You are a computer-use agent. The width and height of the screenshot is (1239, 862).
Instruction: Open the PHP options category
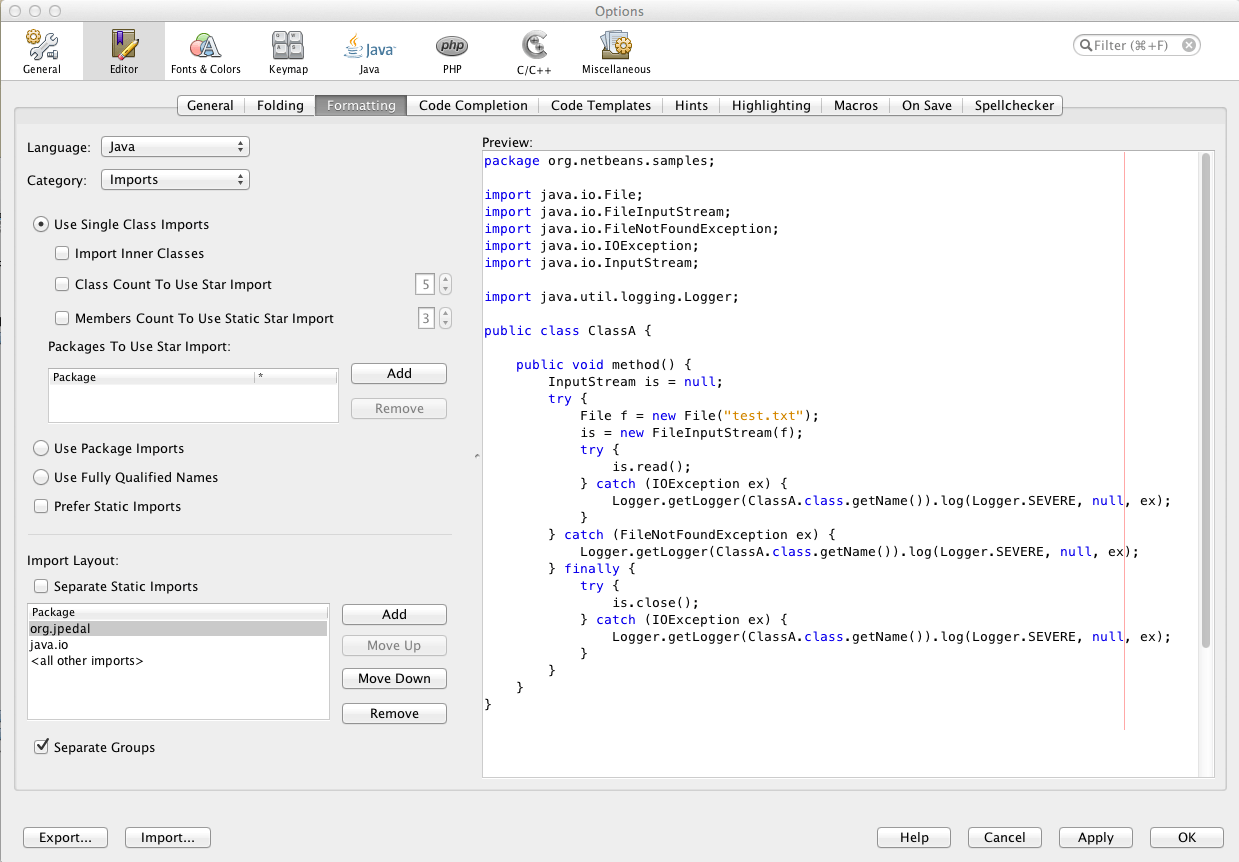(x=451, y=51)
